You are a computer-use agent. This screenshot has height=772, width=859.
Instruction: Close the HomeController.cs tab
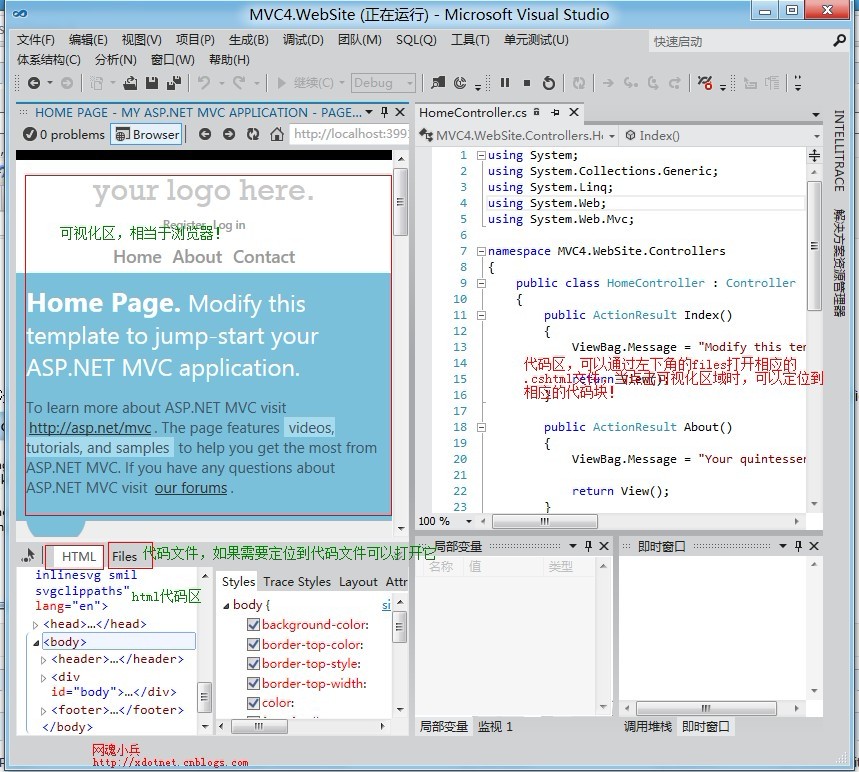574,112
